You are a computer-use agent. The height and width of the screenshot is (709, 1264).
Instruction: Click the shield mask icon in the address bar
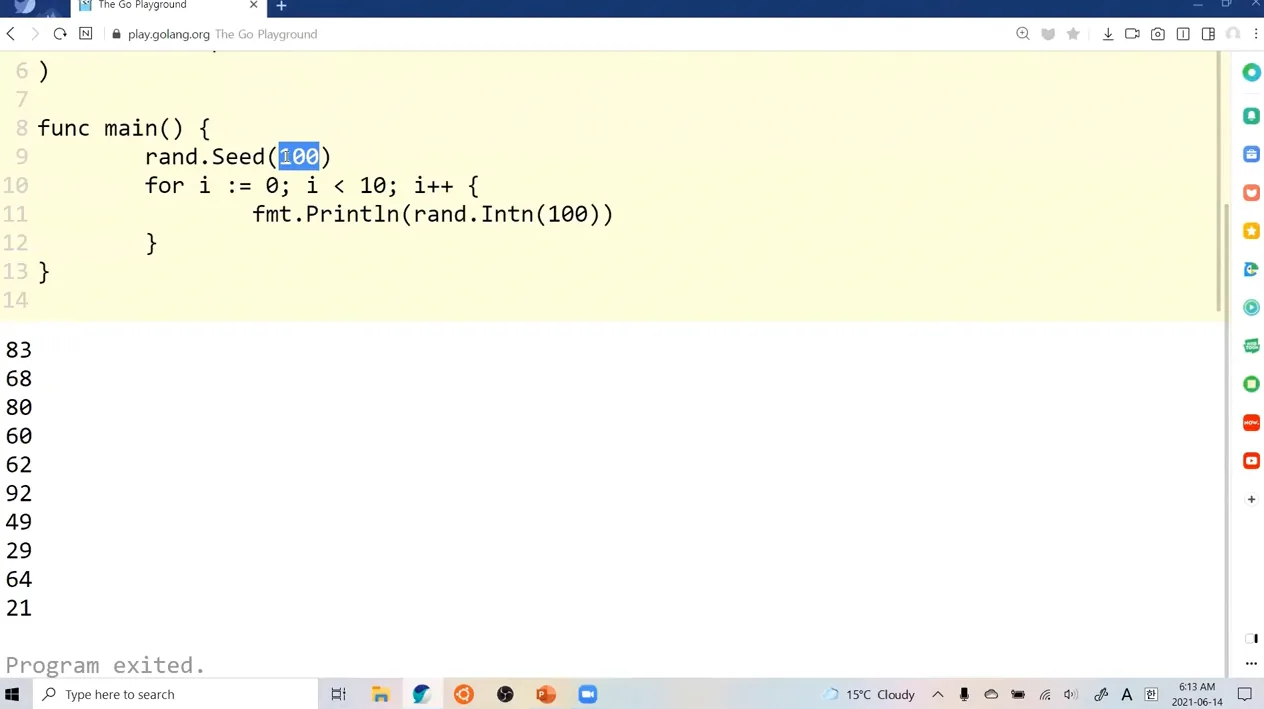tap(1048, 34)
